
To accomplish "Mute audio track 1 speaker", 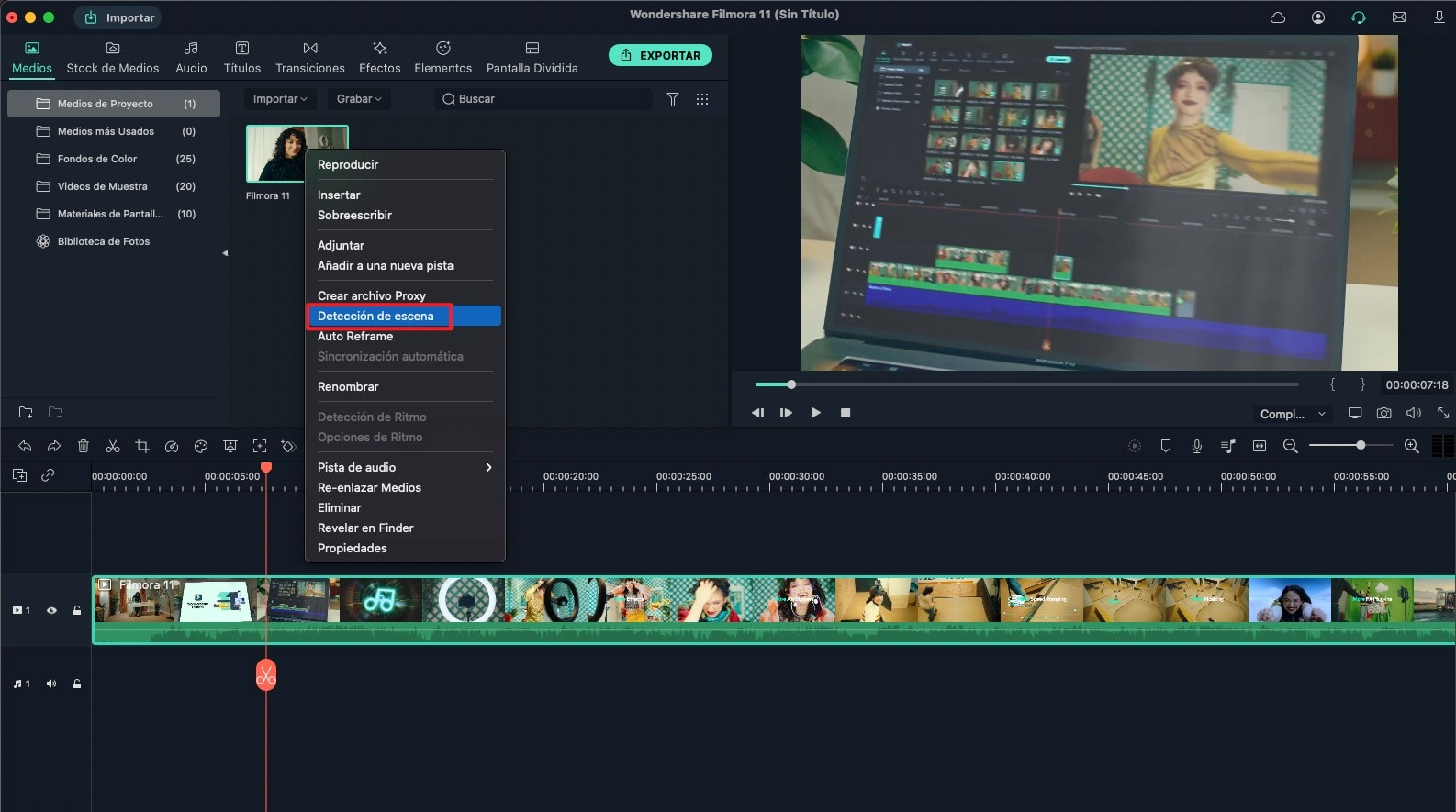I will coord(51,684).
